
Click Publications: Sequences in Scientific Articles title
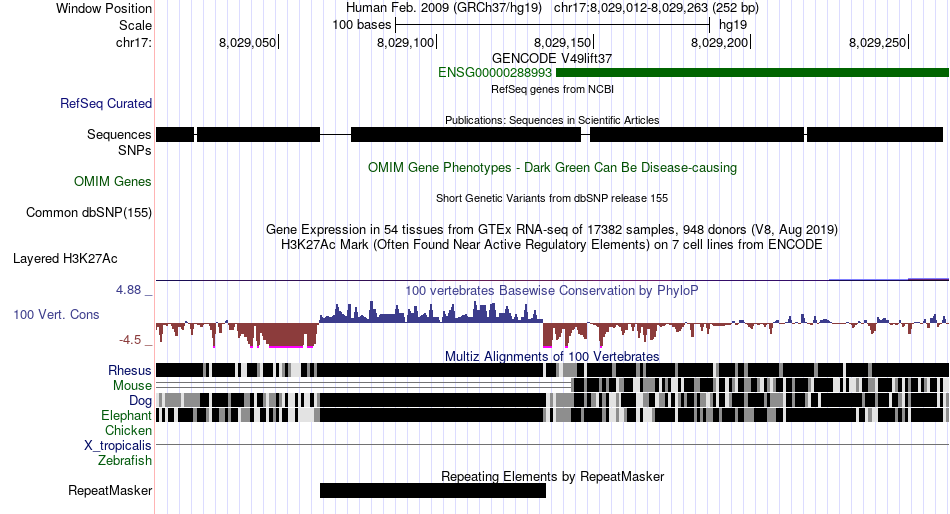tap(552, 120)
